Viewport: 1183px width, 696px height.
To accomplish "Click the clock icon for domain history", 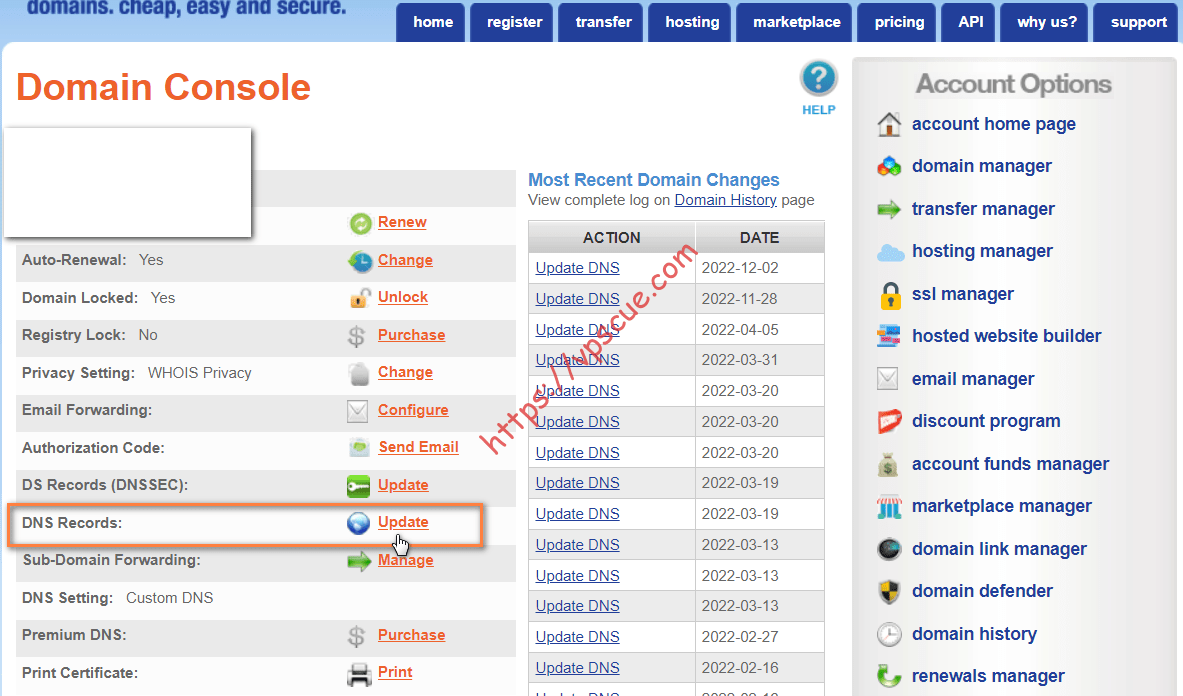I will [x=890, y=634].
